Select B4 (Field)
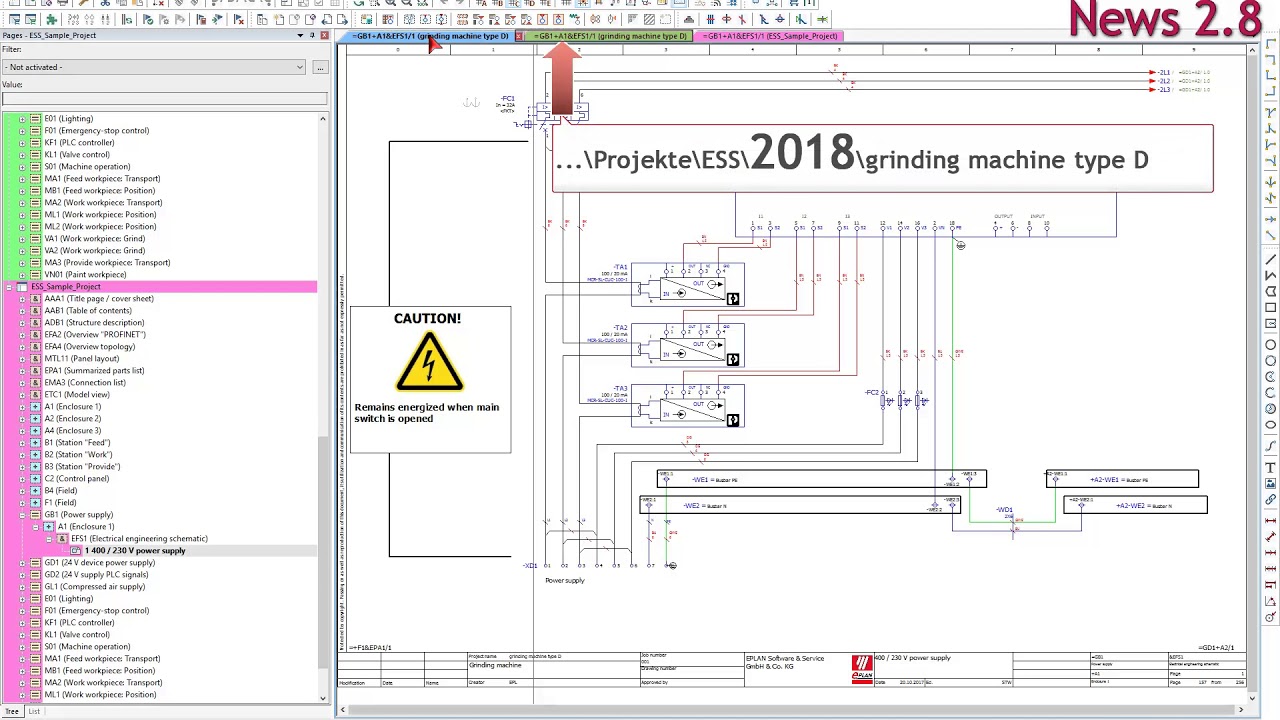1280x720 pixels. [61, 490]
